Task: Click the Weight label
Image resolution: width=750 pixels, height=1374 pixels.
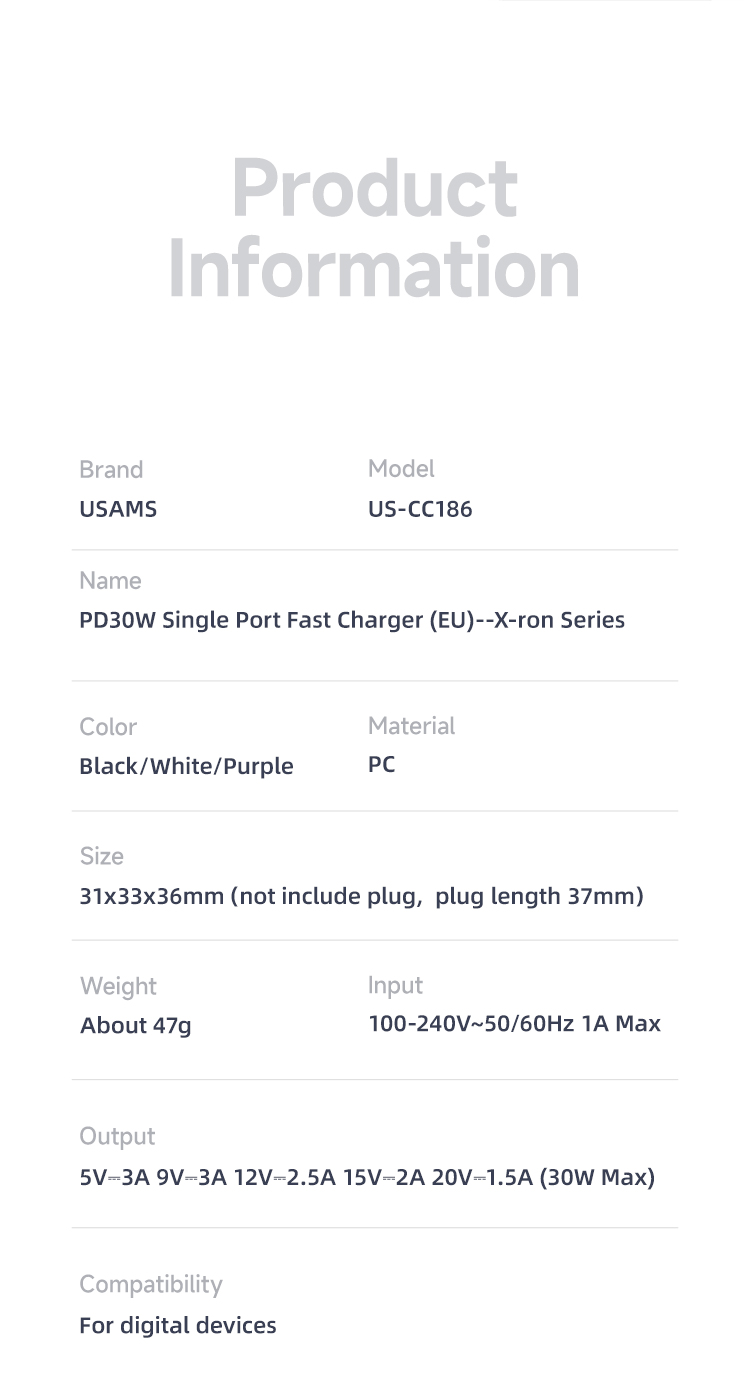Action: pyautogui.click(x=118, y=986)
